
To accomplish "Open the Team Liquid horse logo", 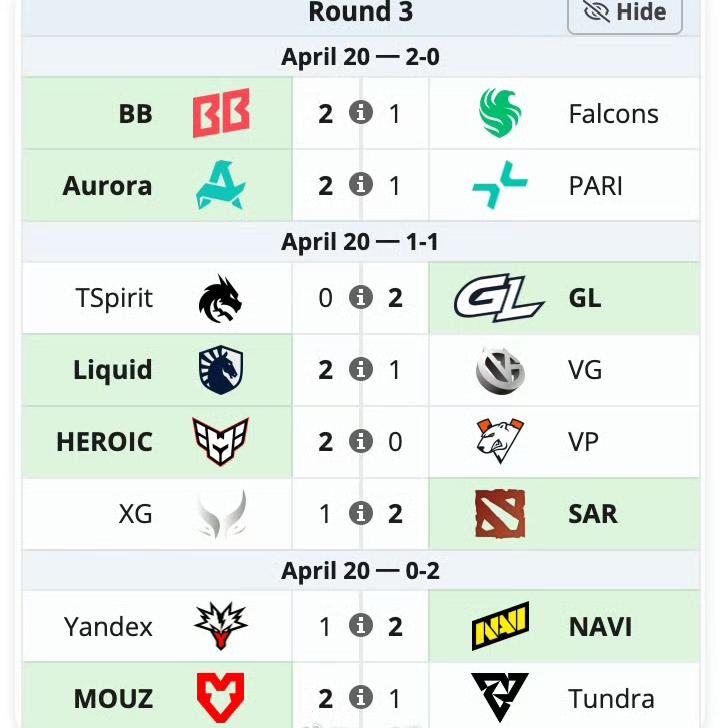I will pos(221,370).
